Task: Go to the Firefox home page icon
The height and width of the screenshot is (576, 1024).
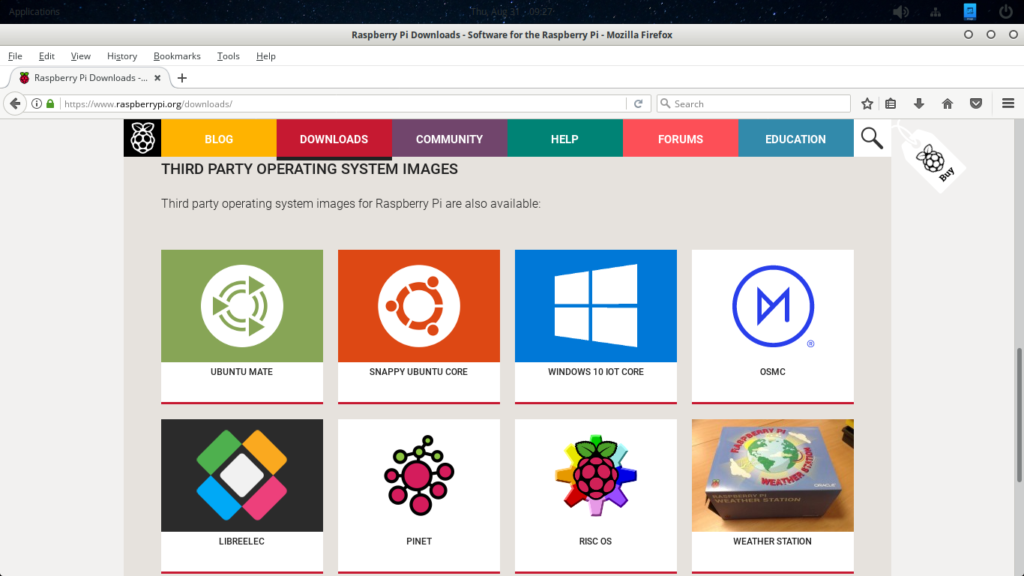Action: click(x=948, y=104)
